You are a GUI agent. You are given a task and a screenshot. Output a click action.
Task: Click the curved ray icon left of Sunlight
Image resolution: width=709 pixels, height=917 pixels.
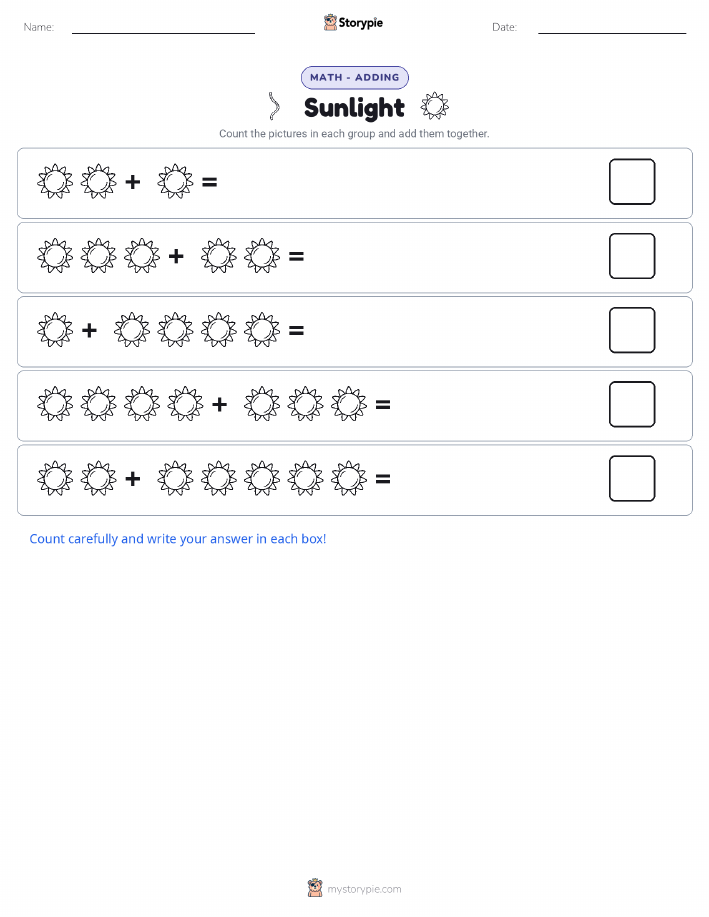click(x=274, y=106)
